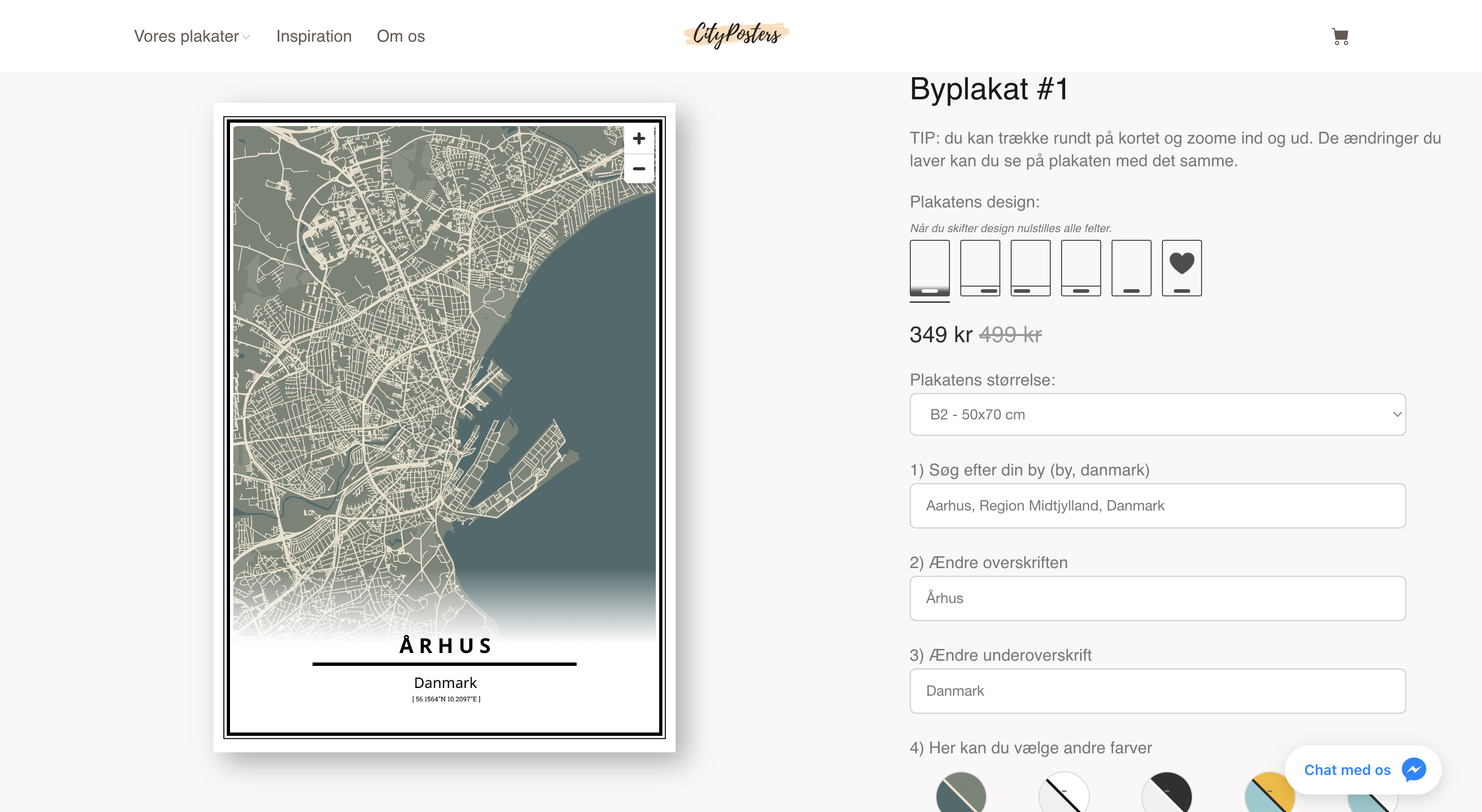Go to the Inspiration page

pos(313,36)
